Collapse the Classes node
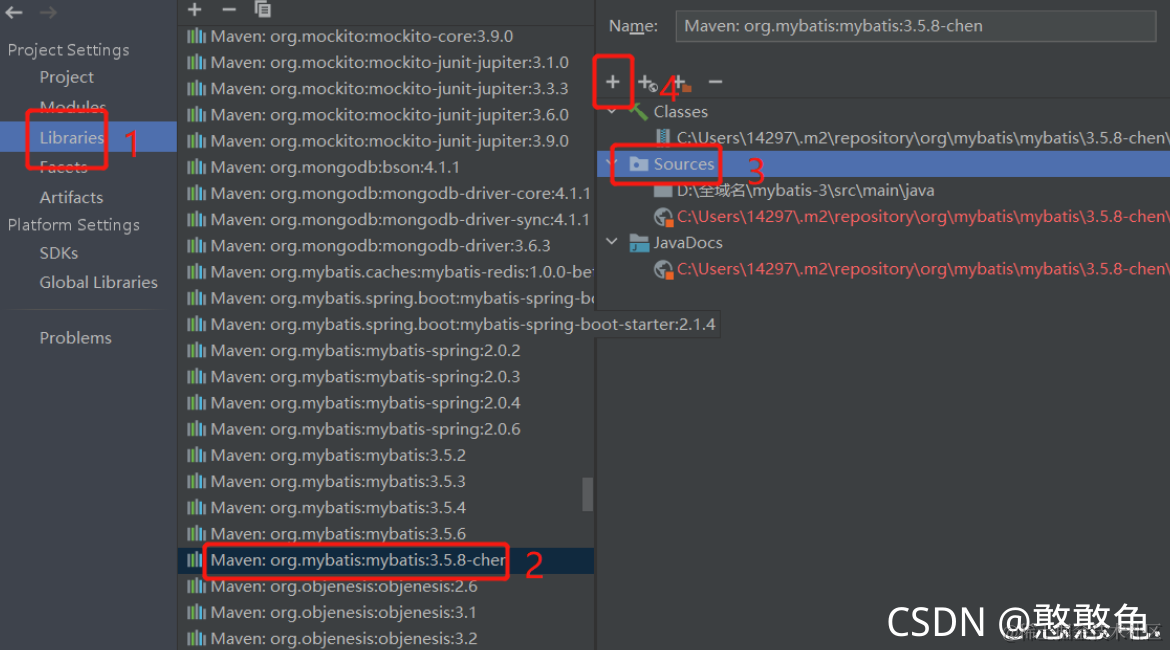Image resolution: width=1170 pixels, height=650 pixels. 612,111
